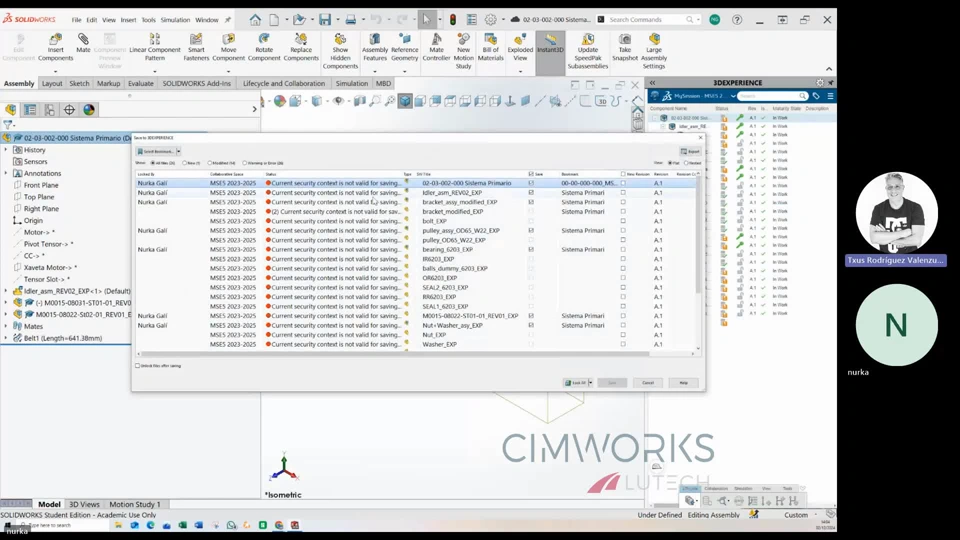
Task: Click the Select Bookmark button
Action: coord(156,151)
